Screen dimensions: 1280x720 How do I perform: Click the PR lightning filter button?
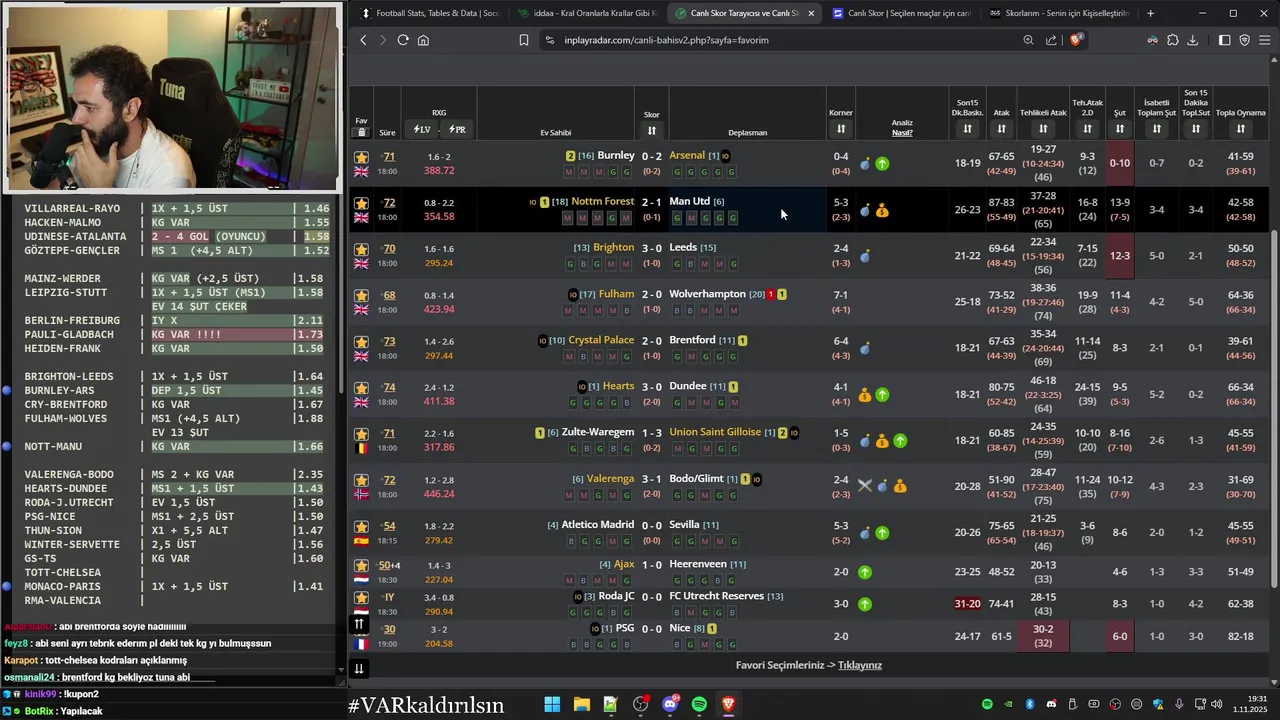click(x=457, y=130)
